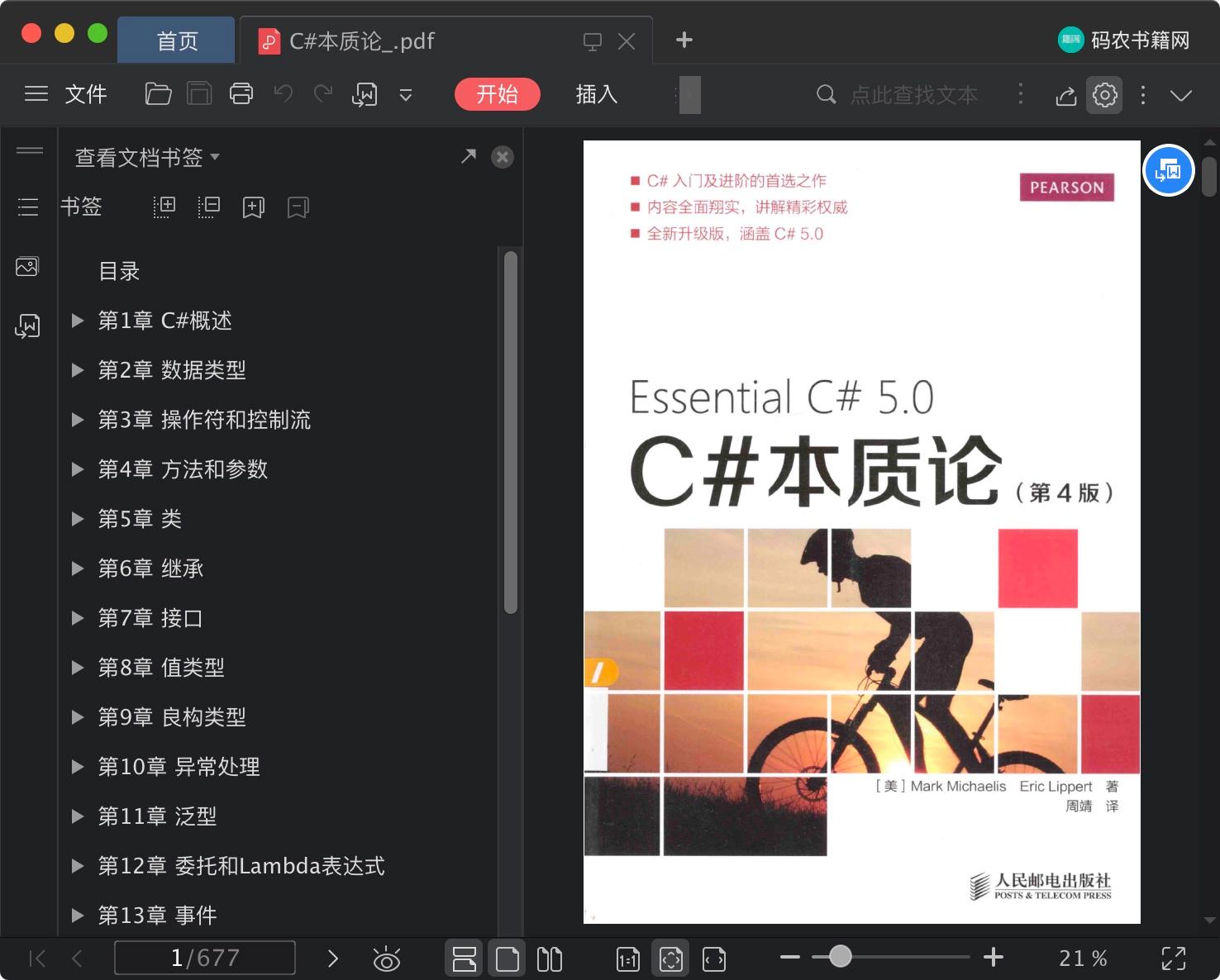Open the thumbnails sidebar icon
The image size is (1220, 980).
[x=27, y=267]
